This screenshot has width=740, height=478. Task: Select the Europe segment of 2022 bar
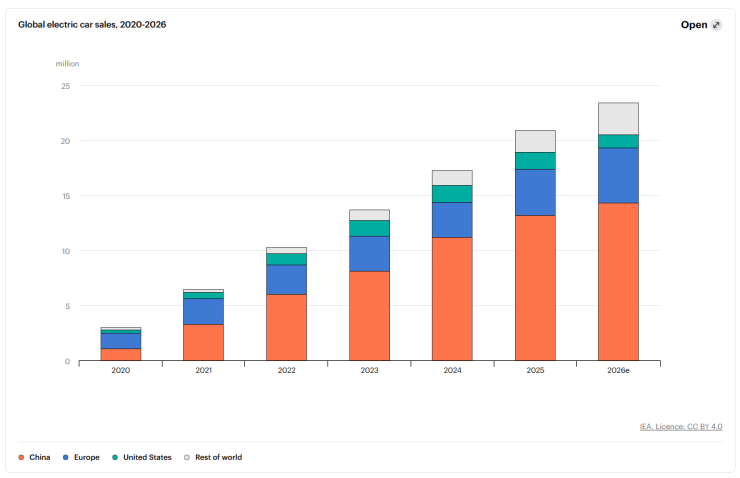[286, 280]
